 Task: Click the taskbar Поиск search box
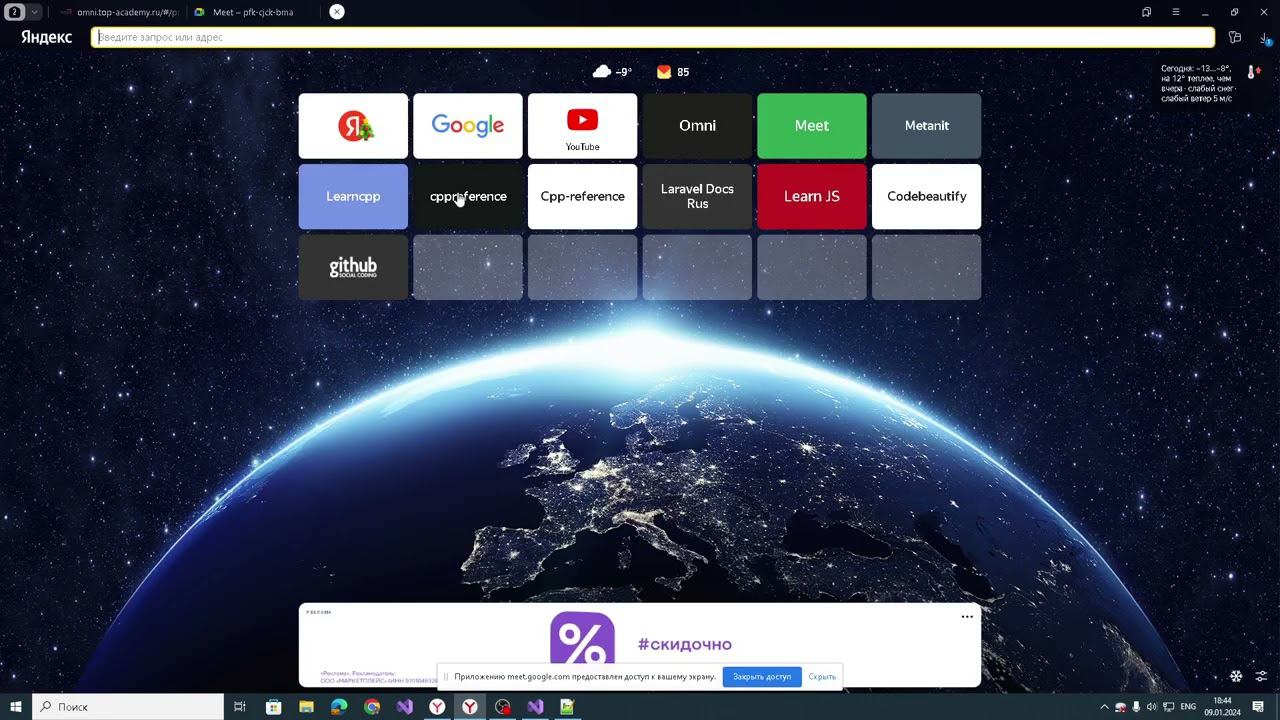click(128, 707)
